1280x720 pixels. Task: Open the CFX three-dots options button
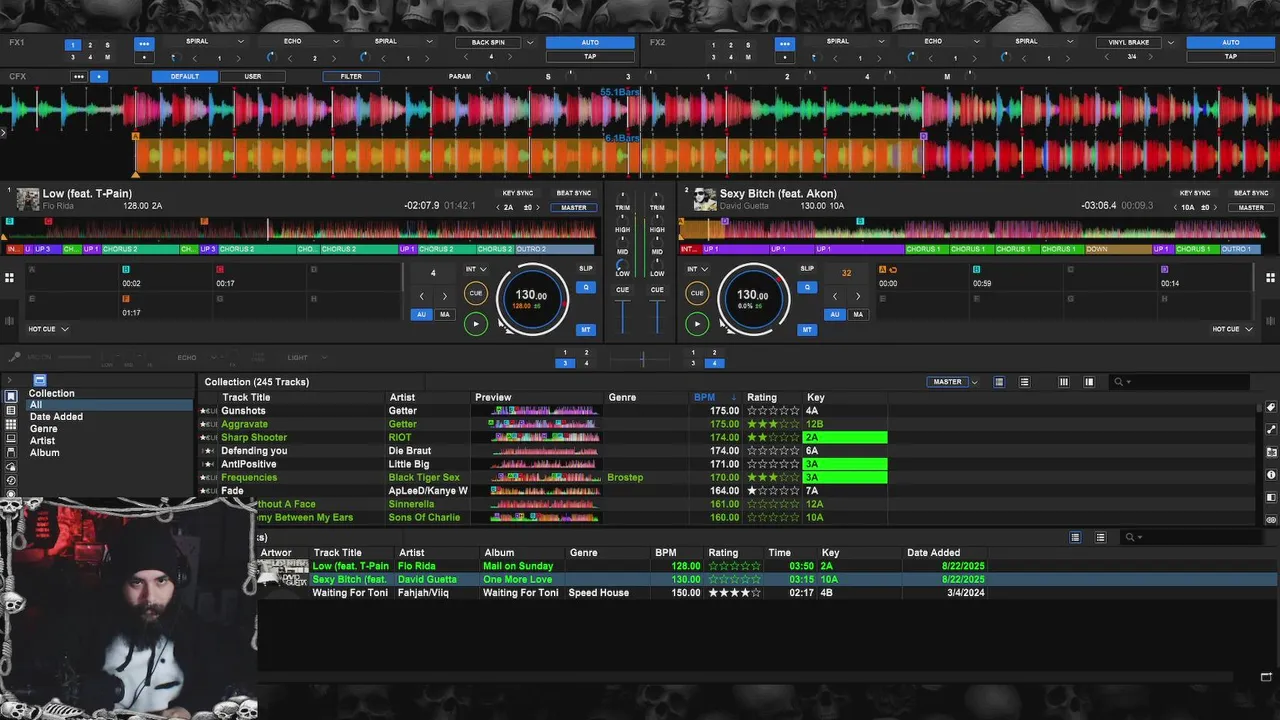point(78,76)
